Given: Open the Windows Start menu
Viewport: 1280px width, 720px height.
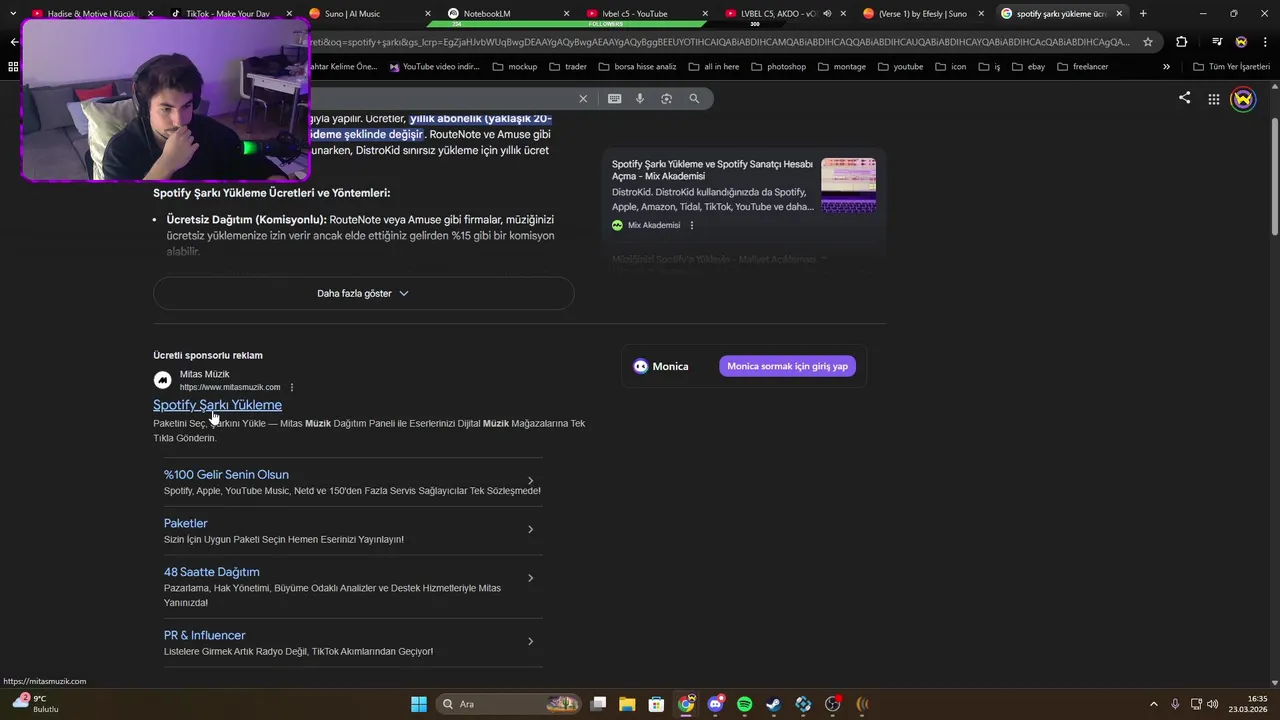Looking at the screenshot, I should coord(419,704).
